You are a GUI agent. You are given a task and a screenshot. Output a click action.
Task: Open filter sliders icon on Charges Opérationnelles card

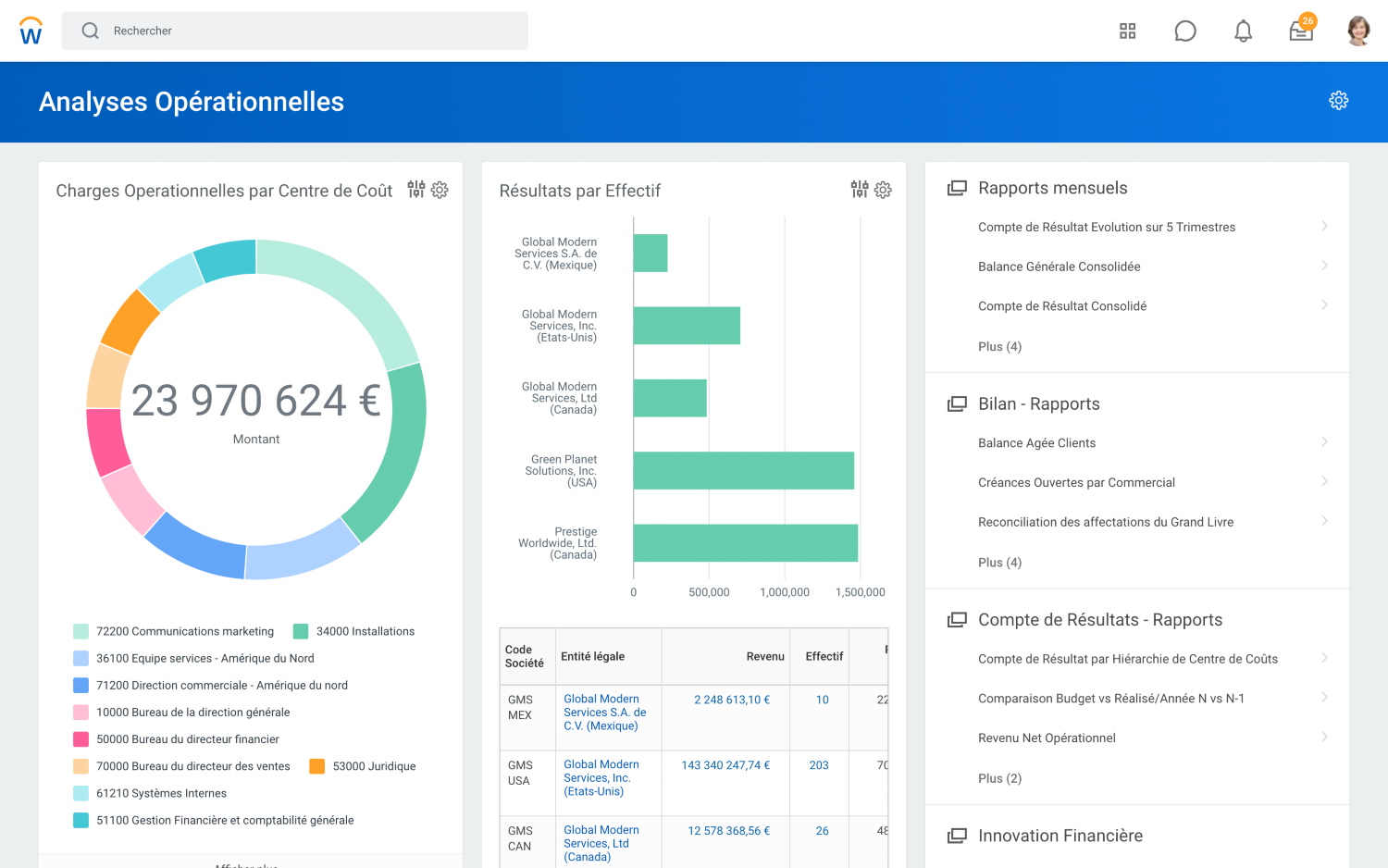(x=416, y=189)
